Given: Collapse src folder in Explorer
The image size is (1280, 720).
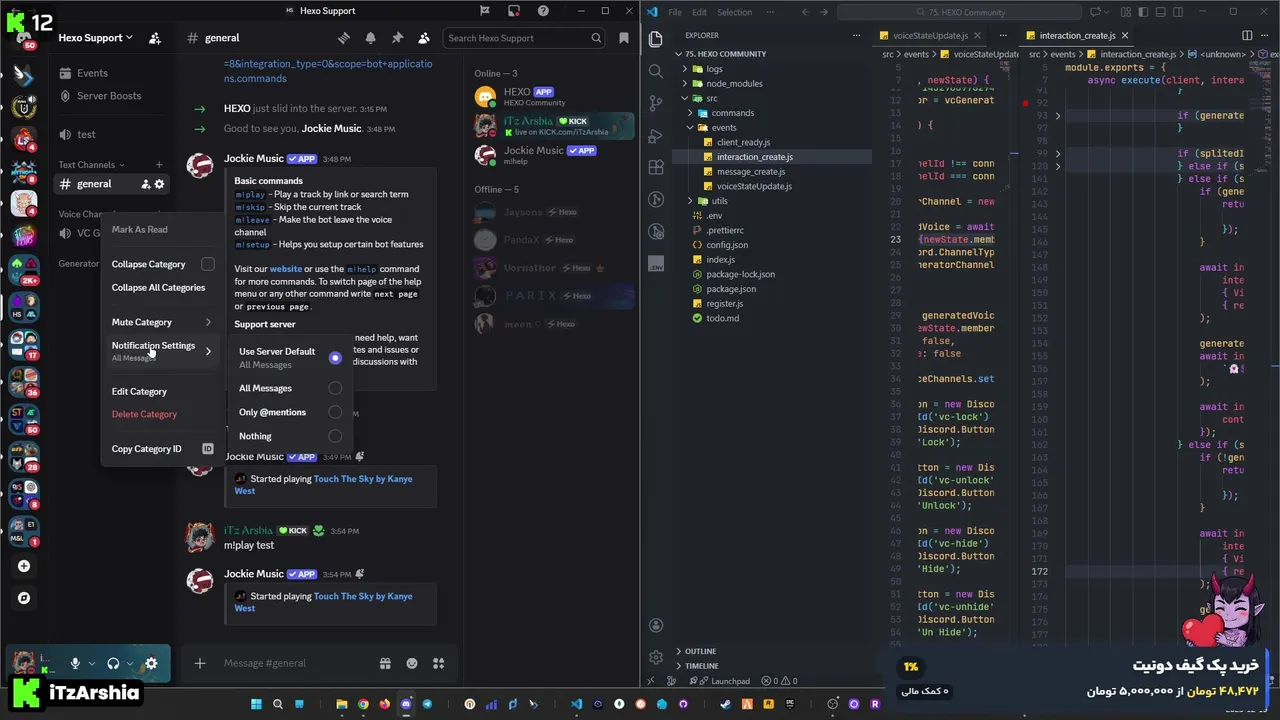Looking at the screenshot, I should [685, 98].
